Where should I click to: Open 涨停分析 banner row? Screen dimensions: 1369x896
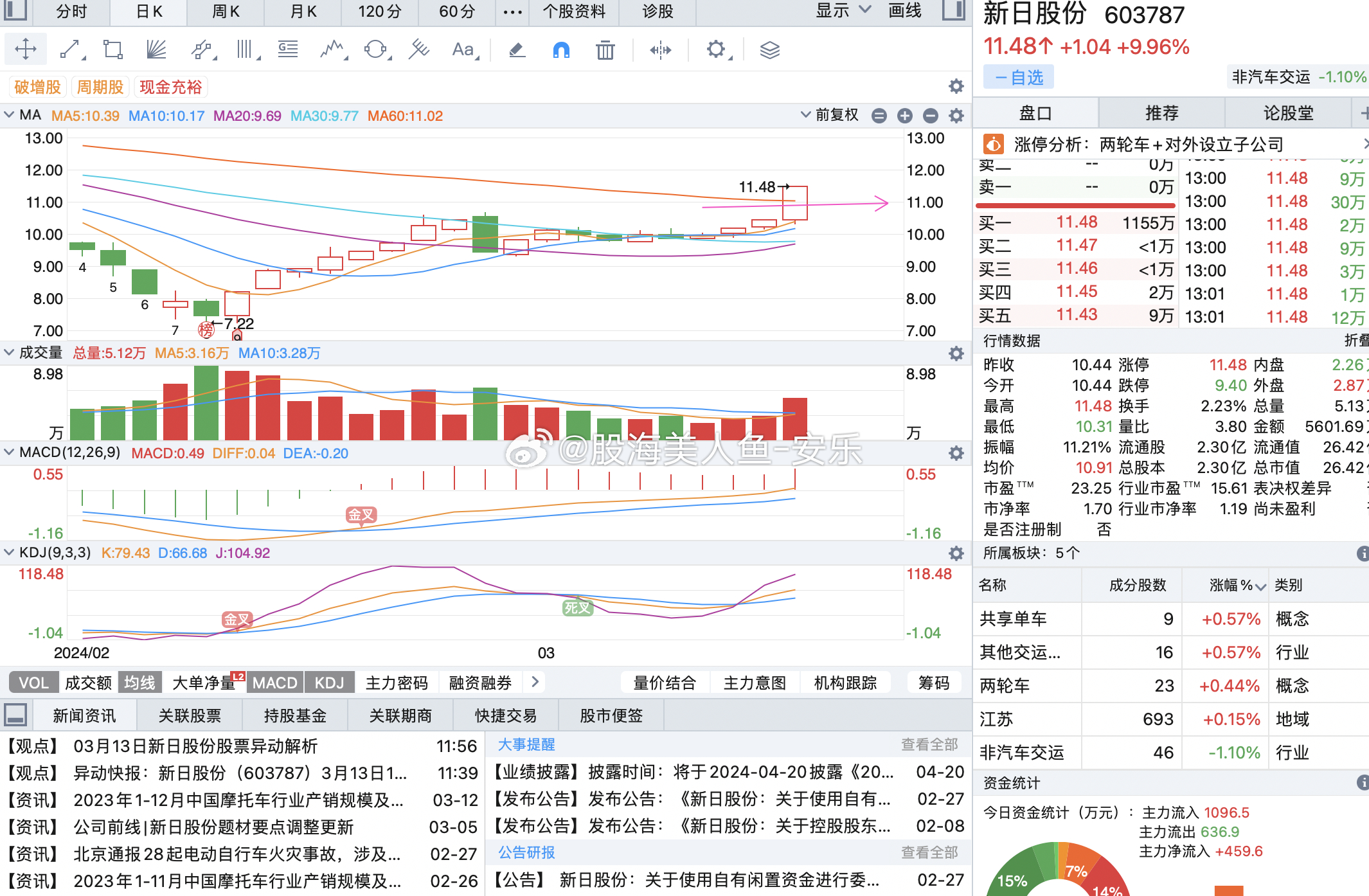point(1171,144)
